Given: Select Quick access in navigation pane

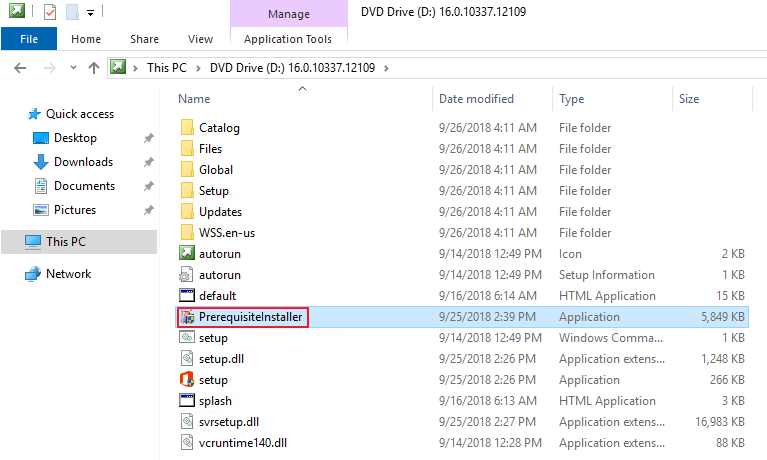Looking at the screenshot, I should [80, 114].
